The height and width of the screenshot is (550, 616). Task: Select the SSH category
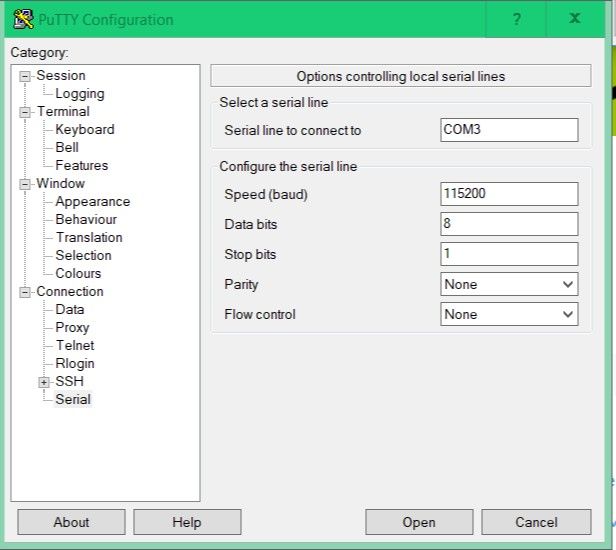pos(70,381)
